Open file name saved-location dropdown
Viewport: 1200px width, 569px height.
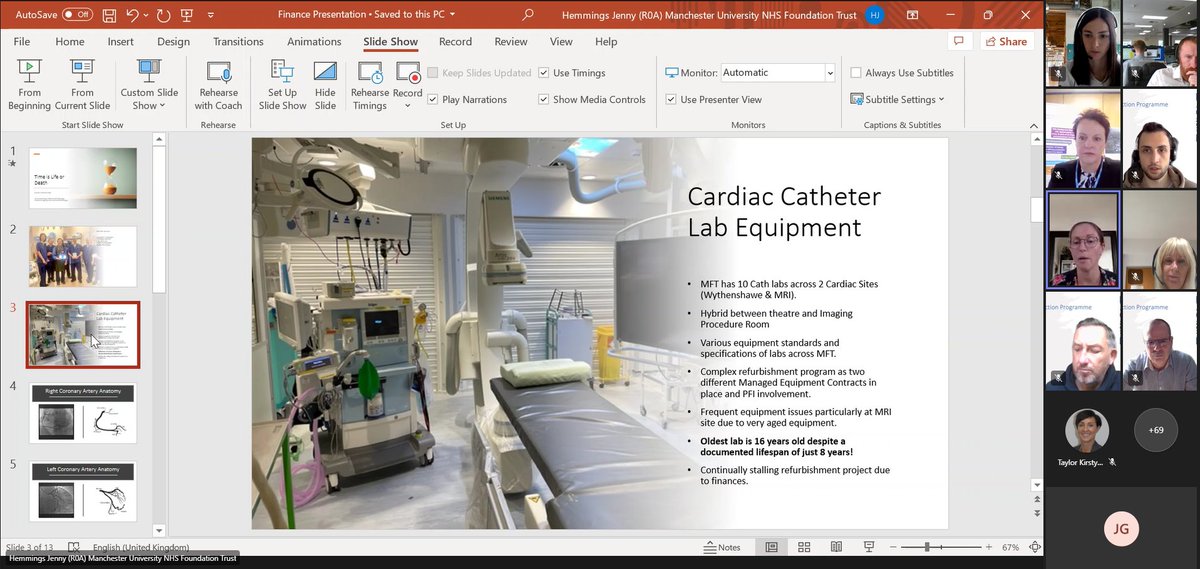tap(452, 15)
